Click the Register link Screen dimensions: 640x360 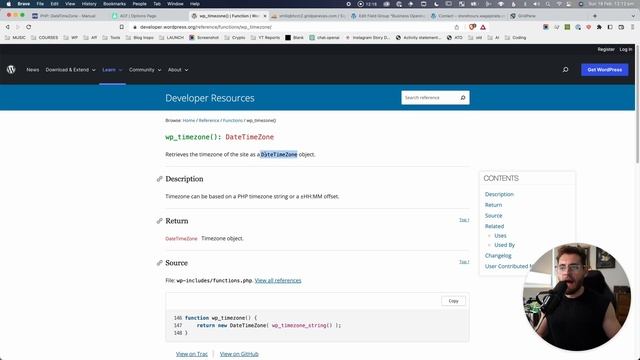tap(606, 49)
